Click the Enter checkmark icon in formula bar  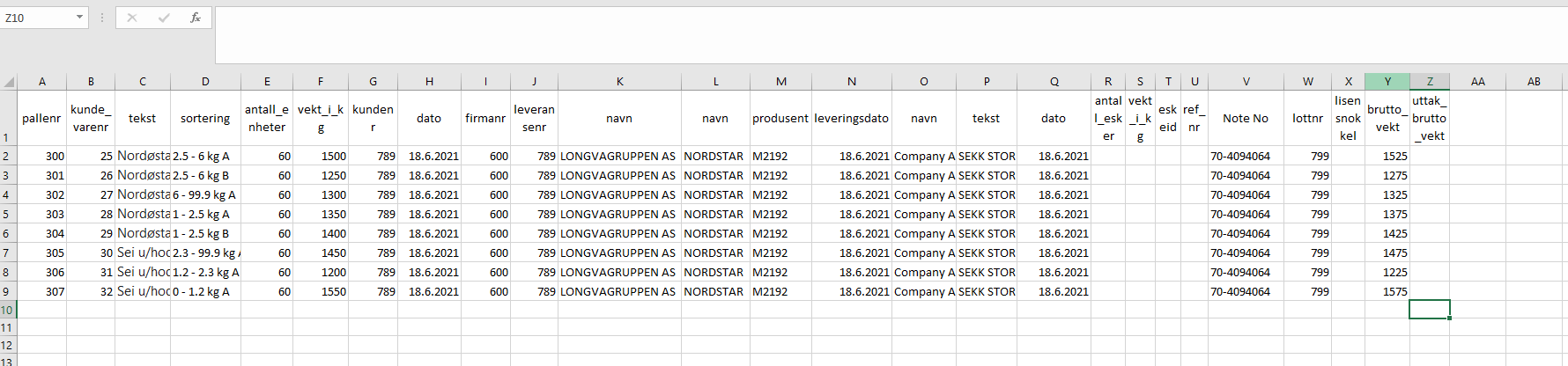pos(164,18)
